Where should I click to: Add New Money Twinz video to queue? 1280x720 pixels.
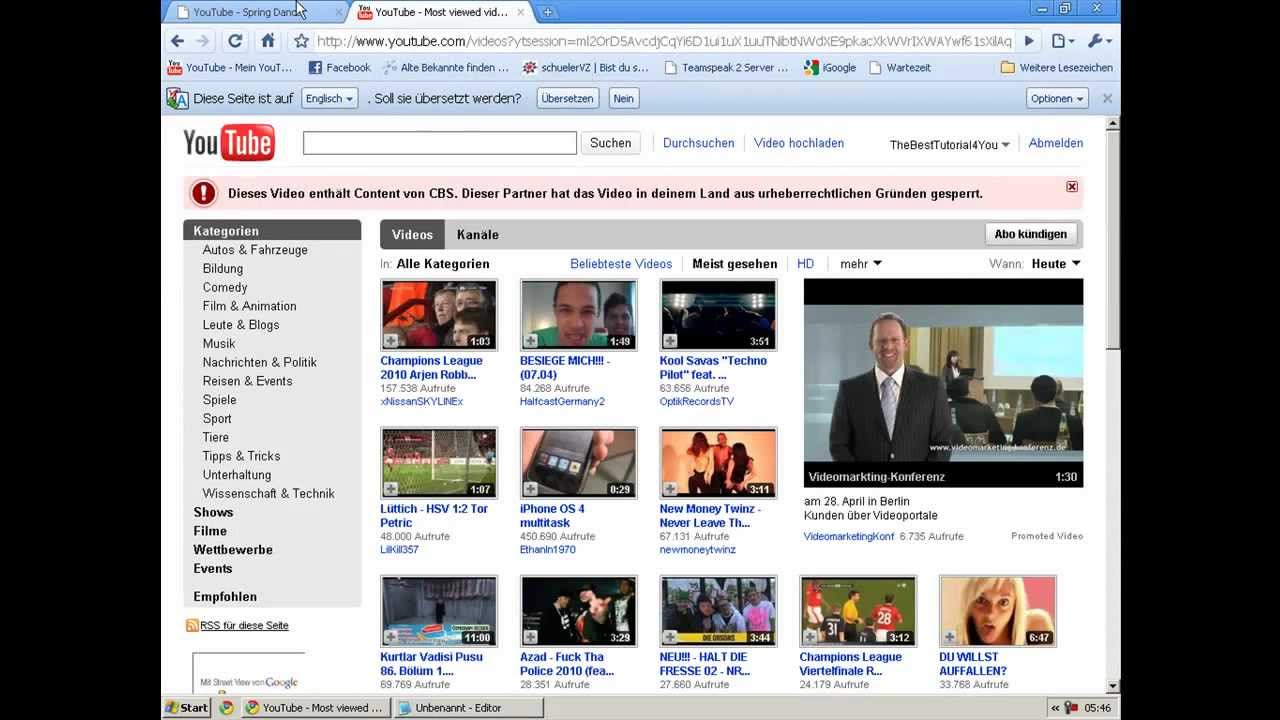pyautogui.click(x=671, y=489)
